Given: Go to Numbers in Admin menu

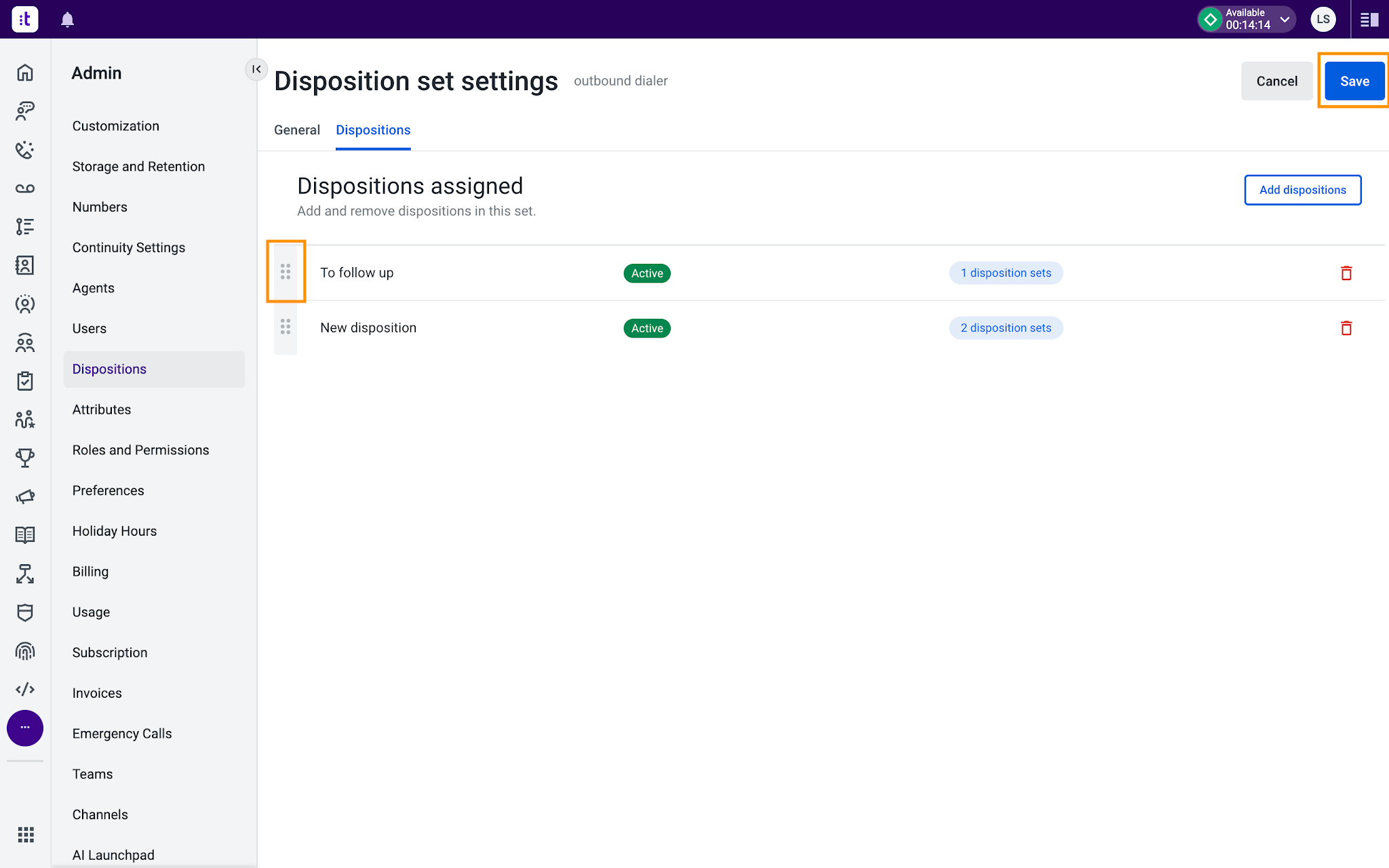Looking at the screenshot, I should 100,207.
